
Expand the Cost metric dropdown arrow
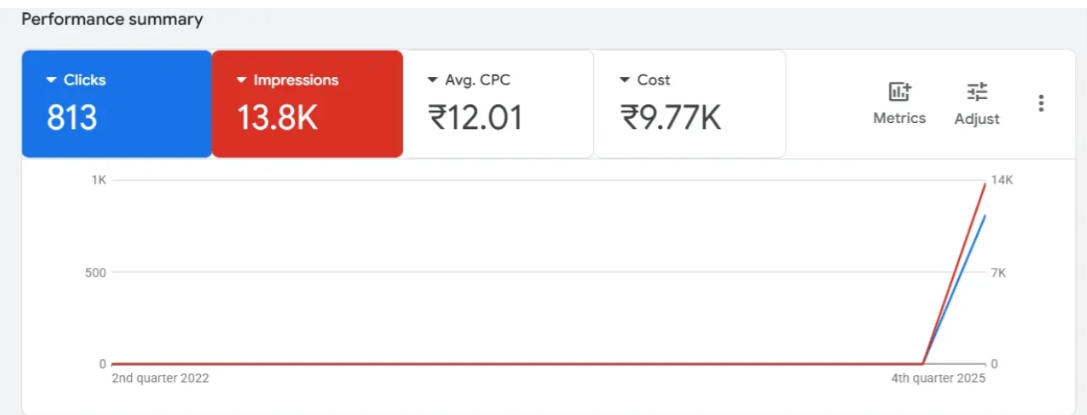624,80
